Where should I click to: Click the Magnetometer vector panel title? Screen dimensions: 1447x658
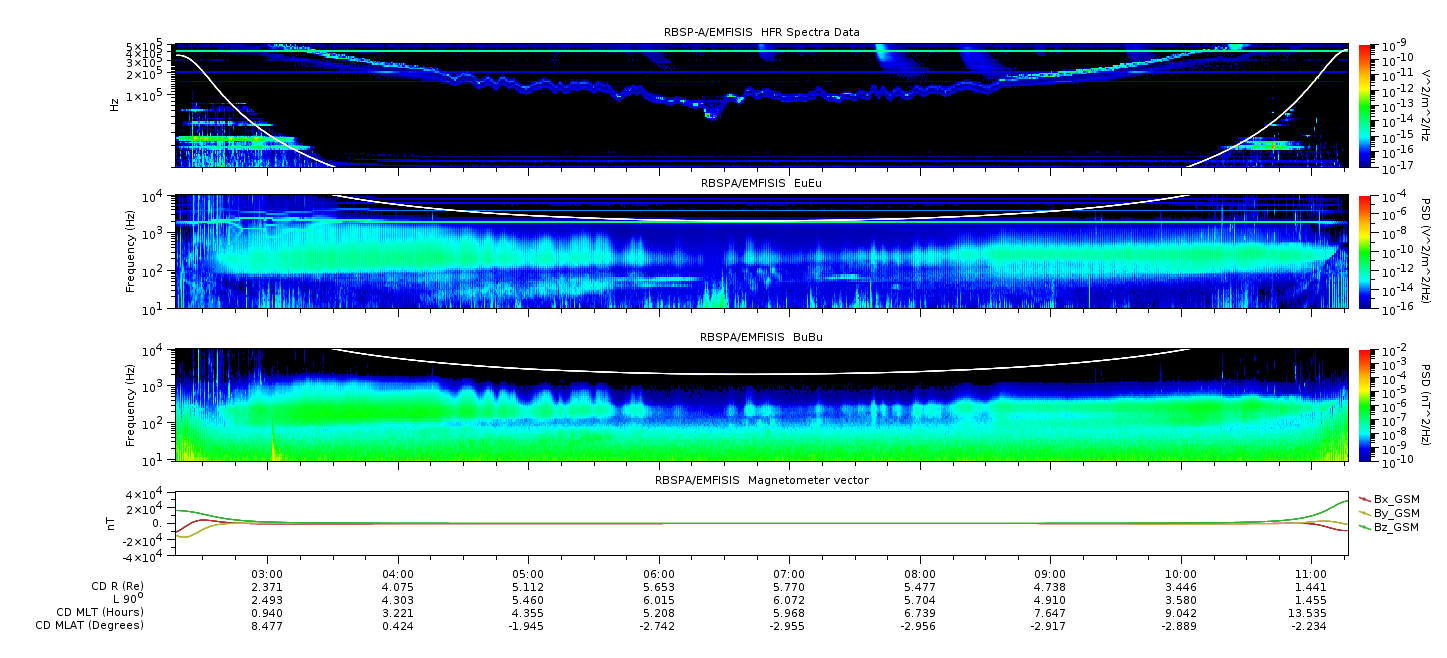(x=761, y=481)
